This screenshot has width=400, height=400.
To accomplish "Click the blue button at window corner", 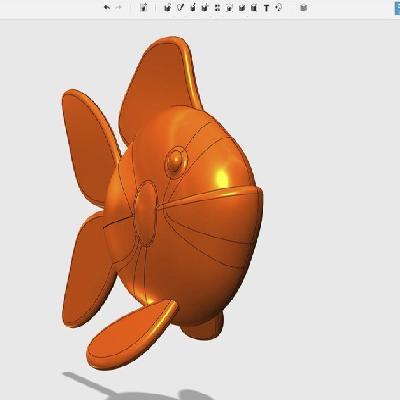I will click(397, 8).
